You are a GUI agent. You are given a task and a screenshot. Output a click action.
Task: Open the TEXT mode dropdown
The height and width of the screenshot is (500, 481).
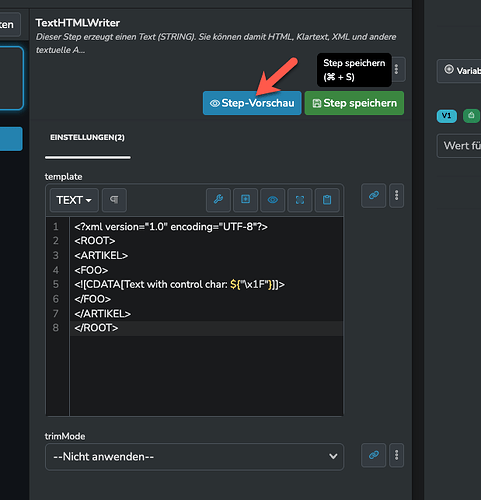[74, 200]
